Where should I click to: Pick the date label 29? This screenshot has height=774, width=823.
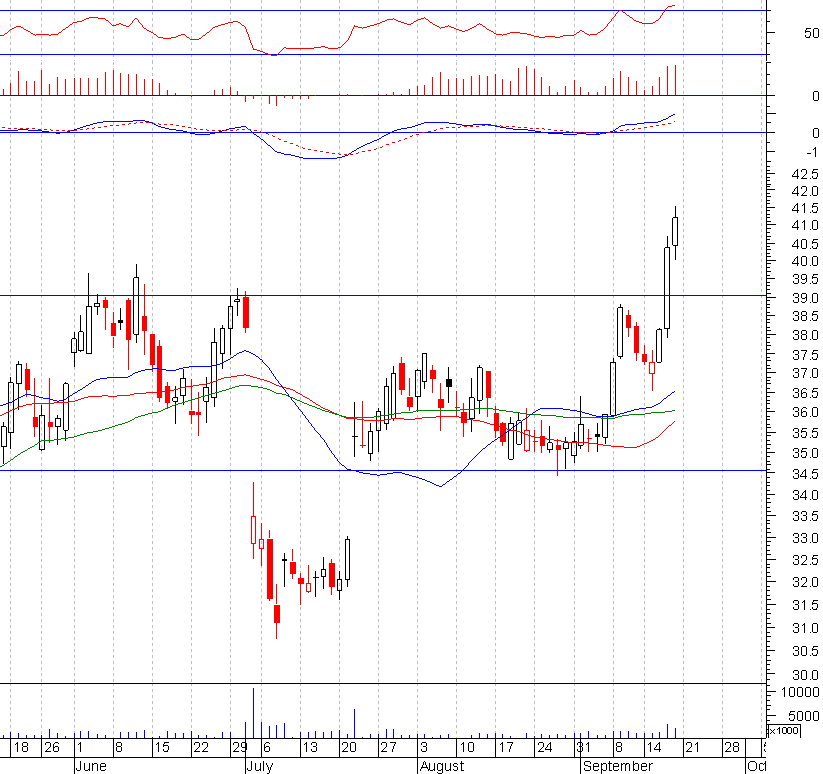point(239,747)
